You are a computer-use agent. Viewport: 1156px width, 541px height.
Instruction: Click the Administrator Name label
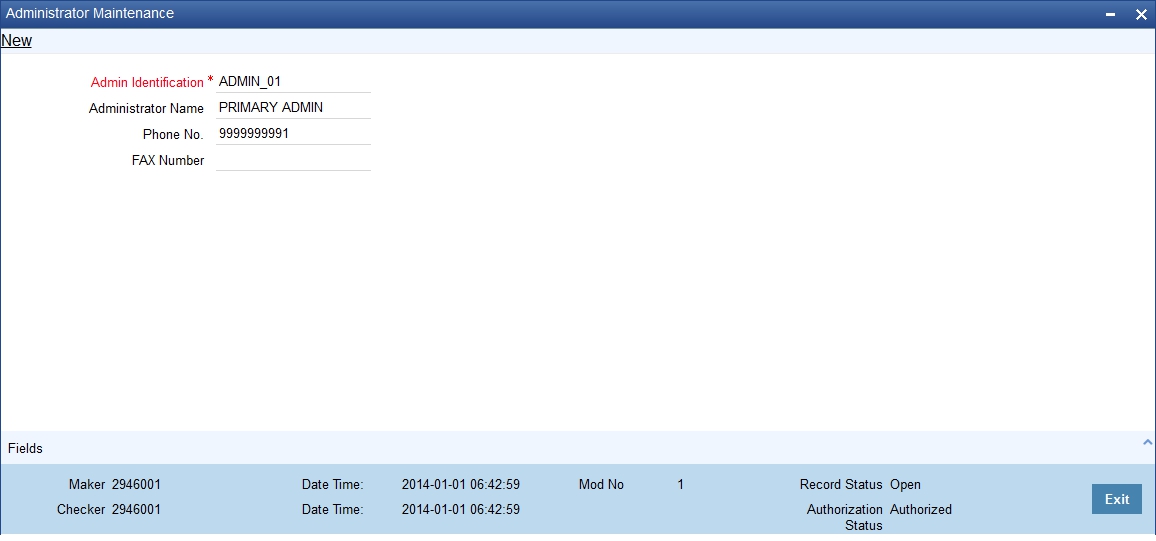[x=146, y=108]
